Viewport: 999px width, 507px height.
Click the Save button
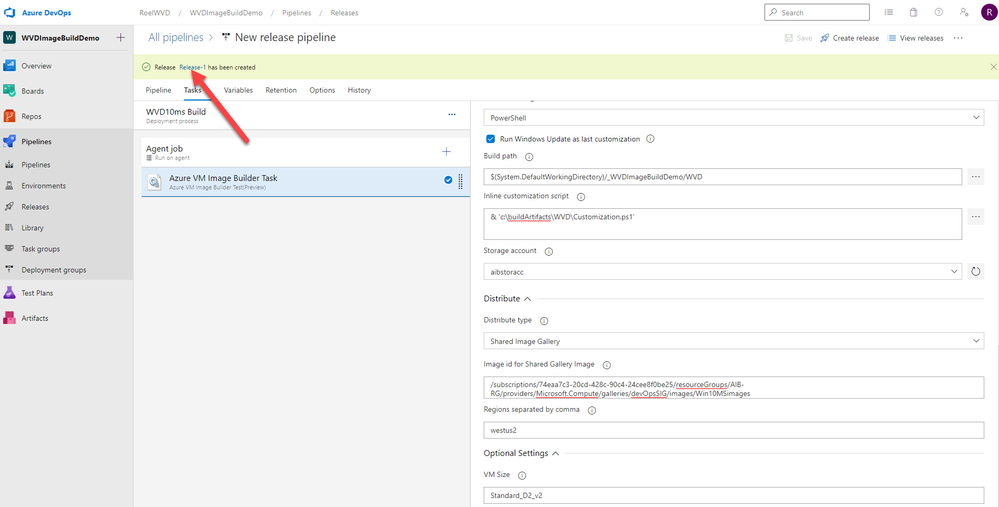pyautogui.click(x=798, y=38)
